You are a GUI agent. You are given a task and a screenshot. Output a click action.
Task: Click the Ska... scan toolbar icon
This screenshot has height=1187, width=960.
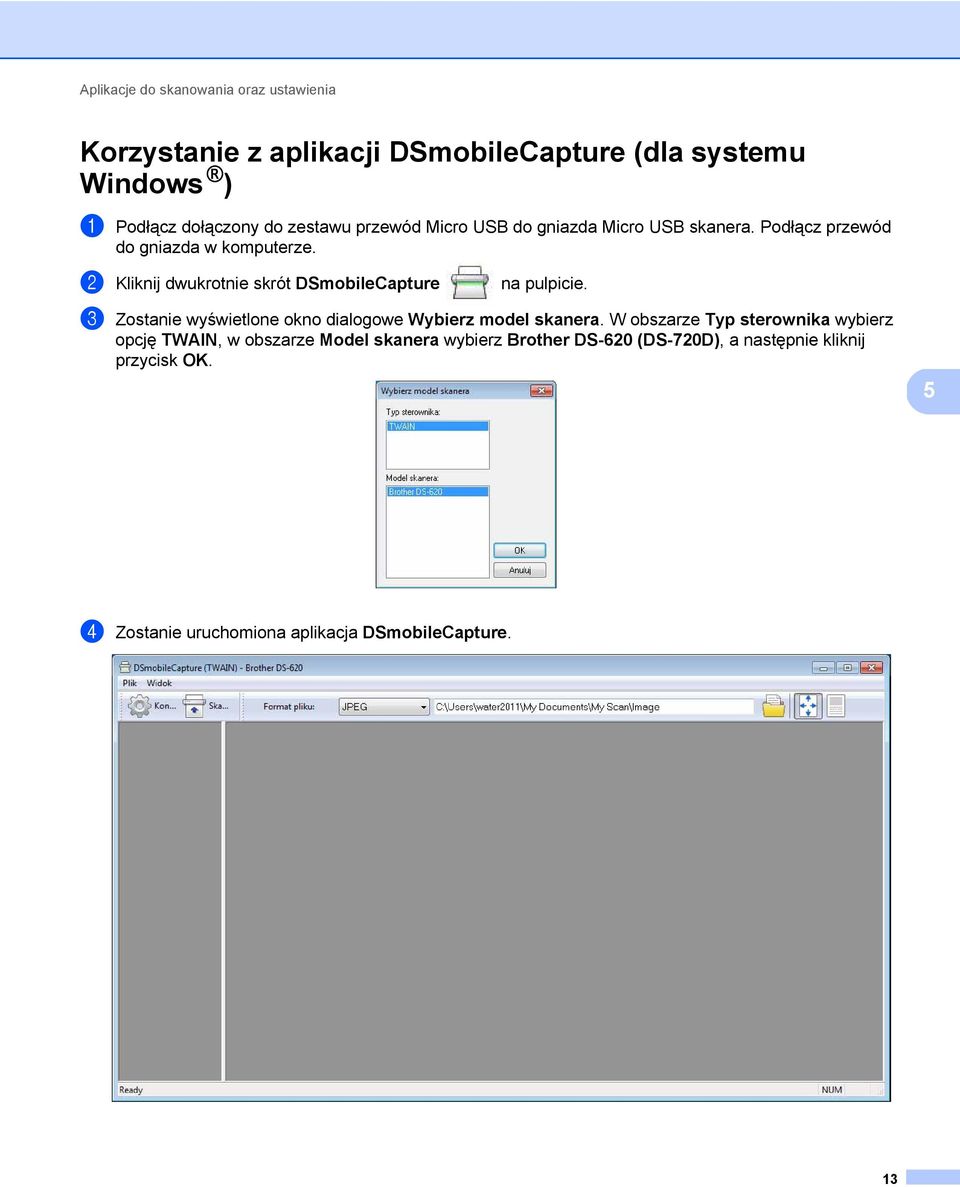[195, 706]
